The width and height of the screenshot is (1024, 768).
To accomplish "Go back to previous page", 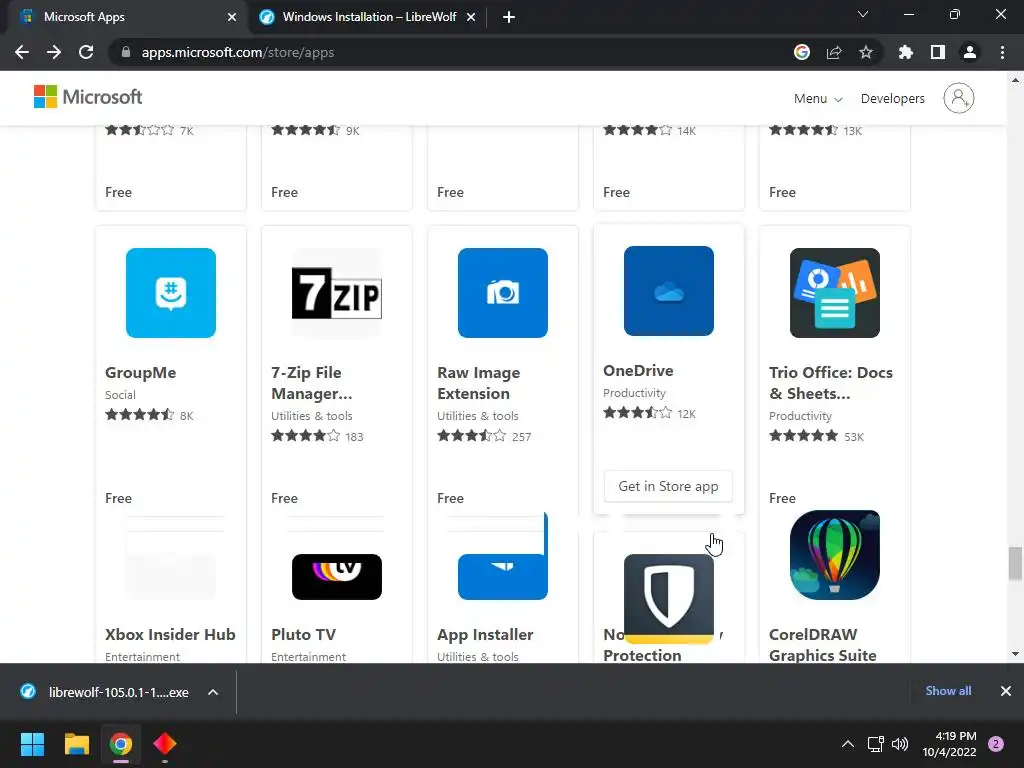I will (22, 52).
